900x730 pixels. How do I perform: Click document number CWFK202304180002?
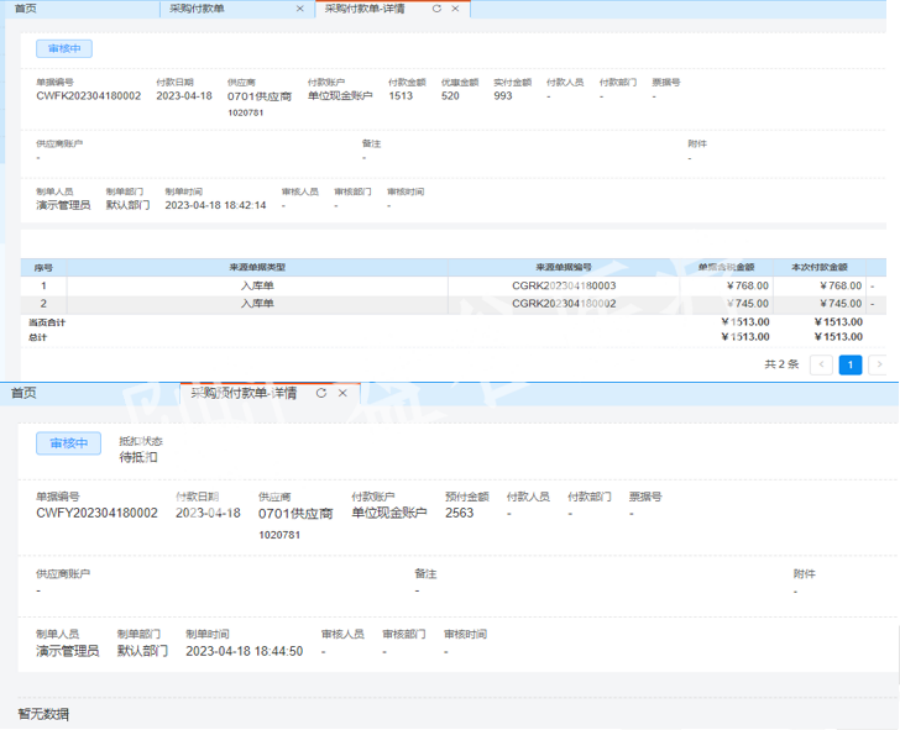click(88, 96)
